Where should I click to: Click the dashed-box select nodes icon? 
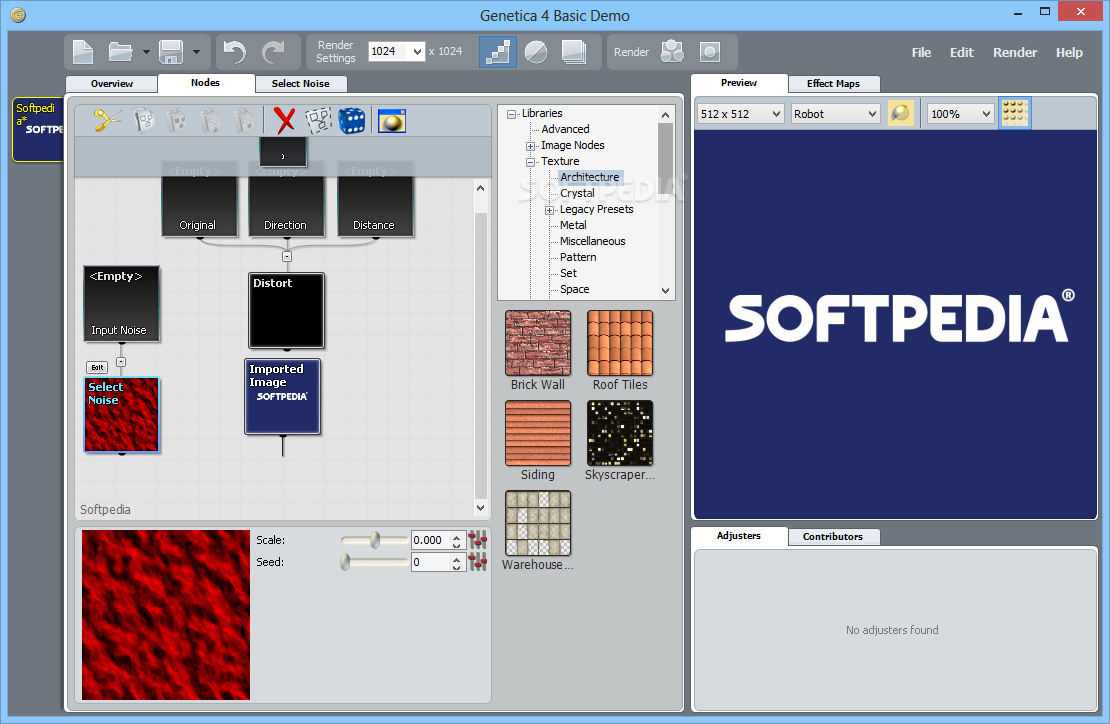coord(319,120)
